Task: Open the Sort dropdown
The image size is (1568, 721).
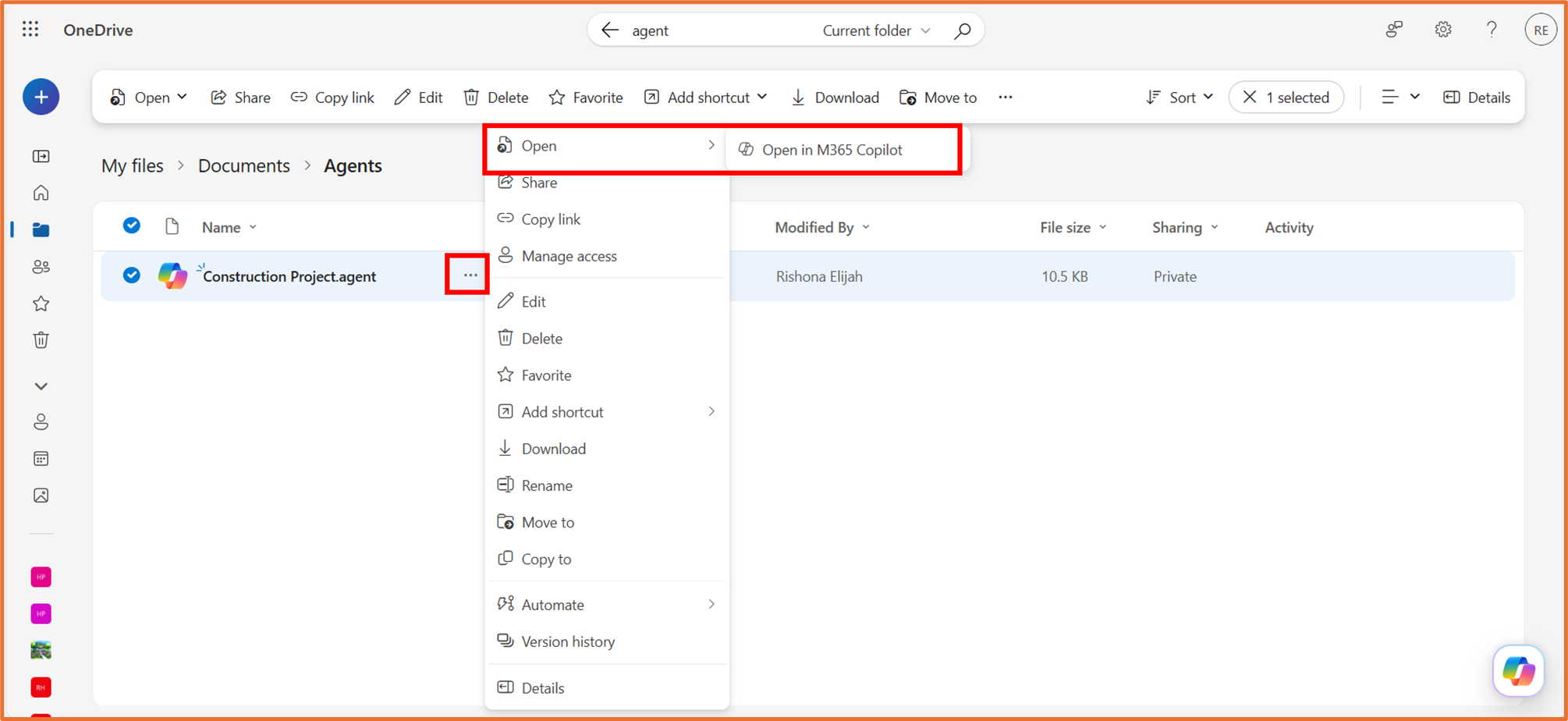Action: pyautogui.click(x=1180, y=98)
